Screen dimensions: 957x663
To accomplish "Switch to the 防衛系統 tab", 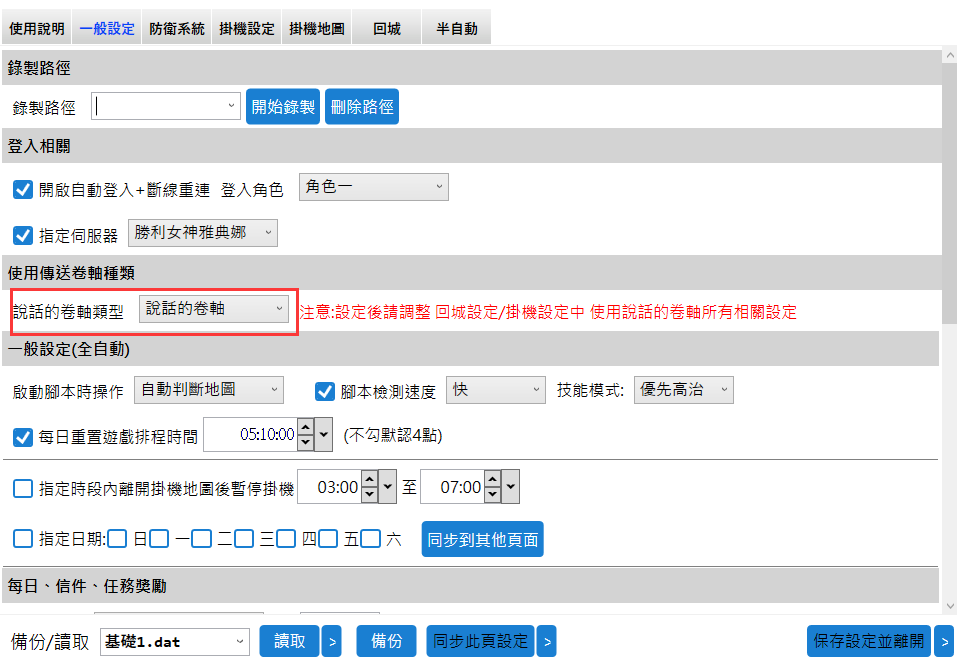I will pyautogui.click(x=176, y=29).
